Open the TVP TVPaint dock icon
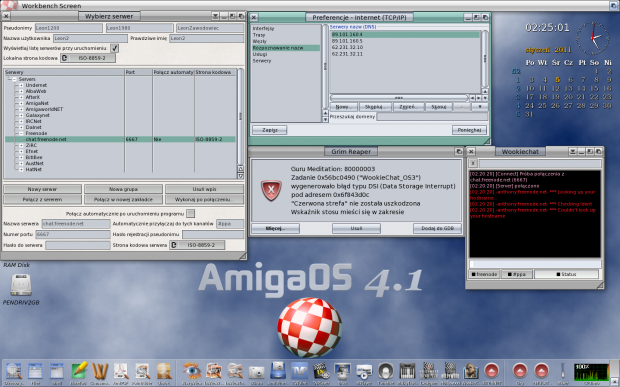This screenshot has height=387, width=620. [x=299, y=371]
